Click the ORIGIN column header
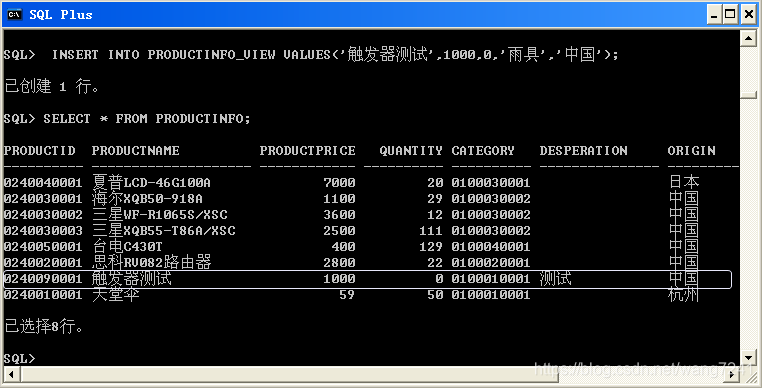 tap(691, 151)
